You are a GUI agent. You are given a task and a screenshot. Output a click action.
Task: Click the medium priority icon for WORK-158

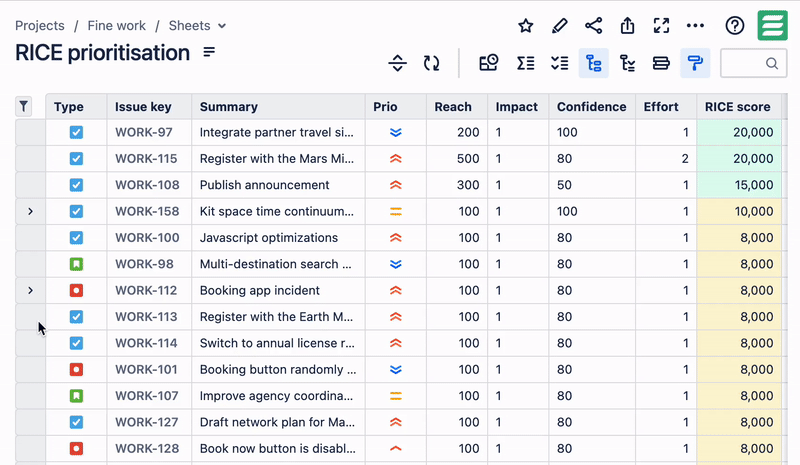[x=395, y=211]
